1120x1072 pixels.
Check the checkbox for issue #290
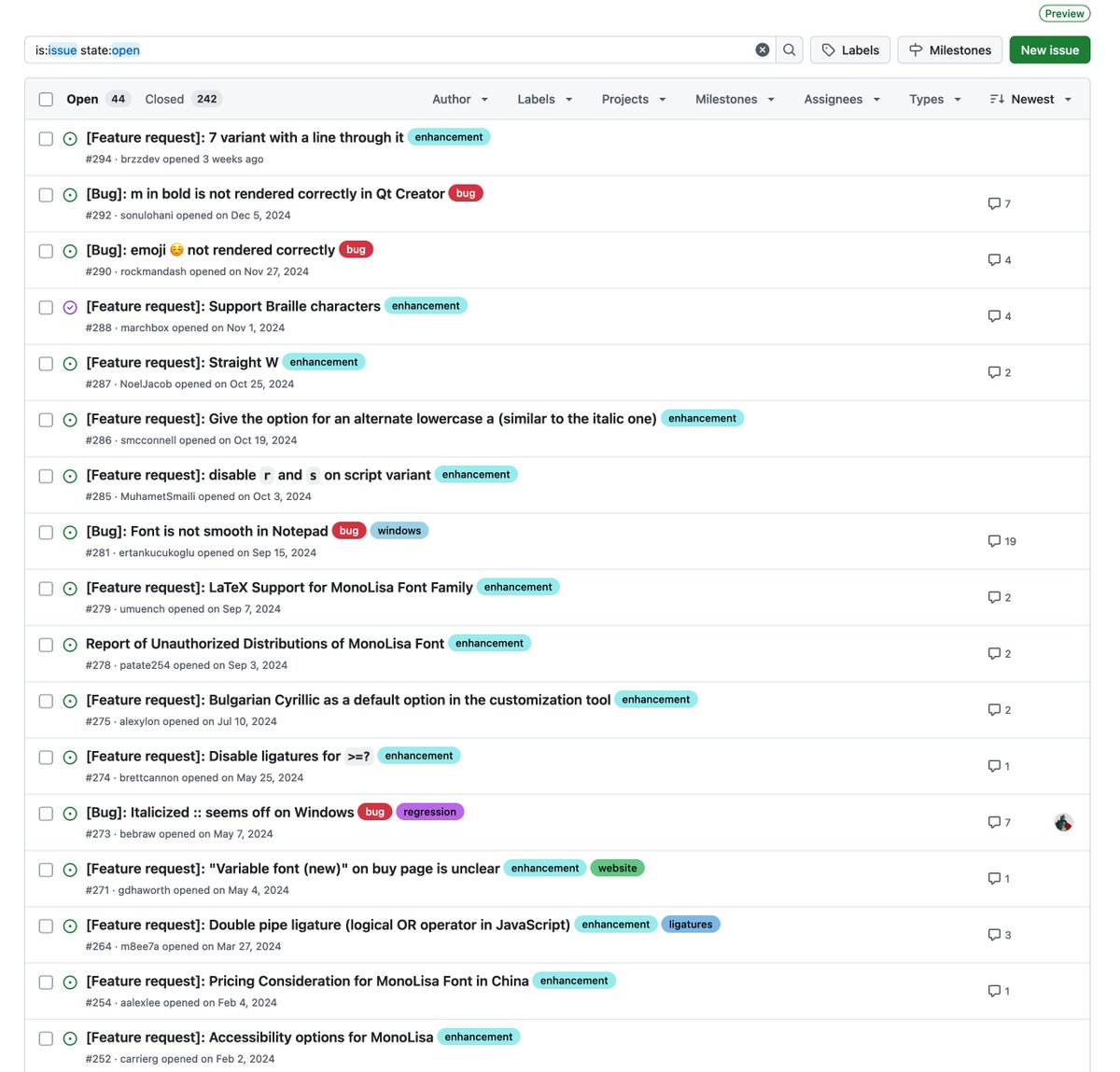pos(46,250)
